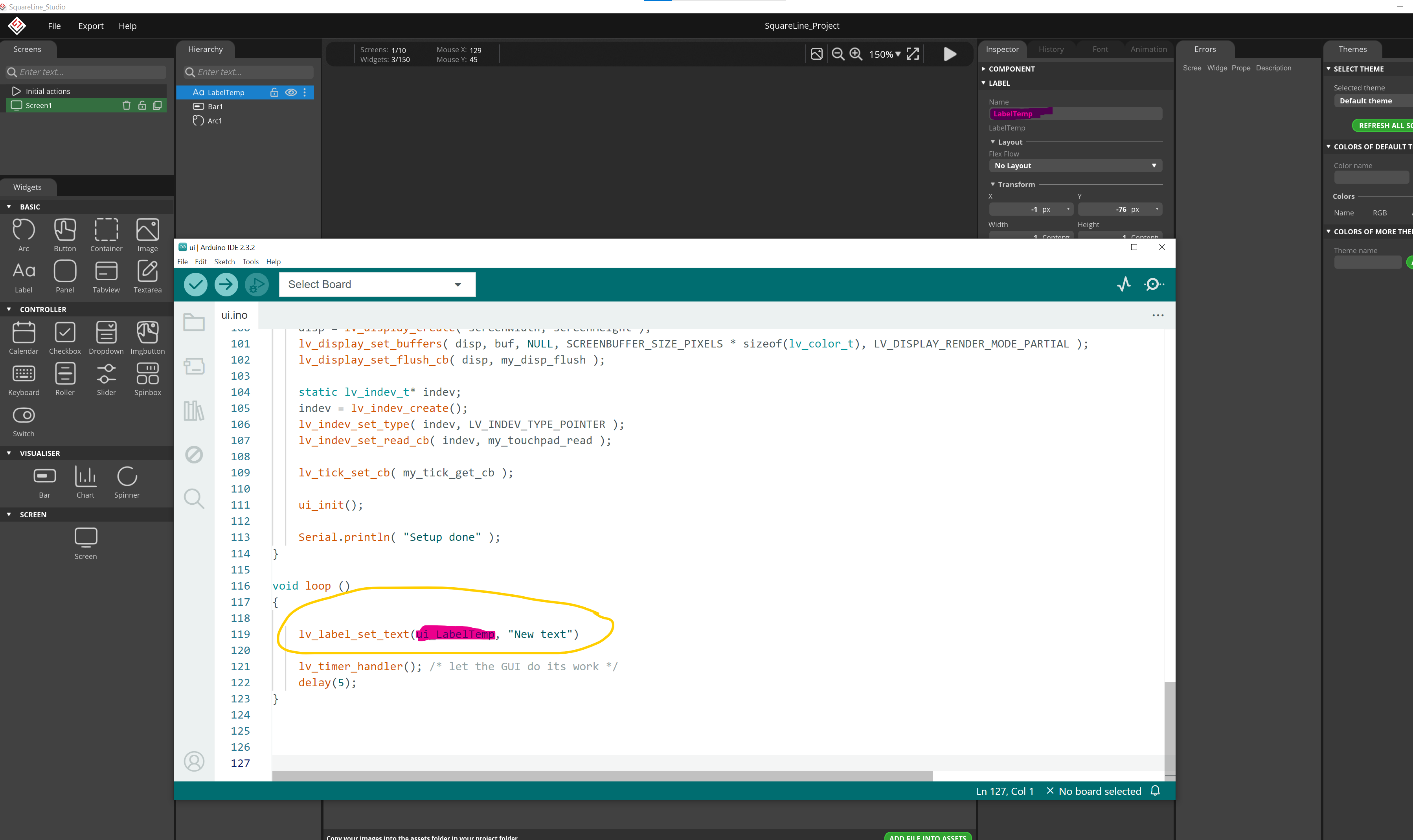Viewport: 1413px width, 840px height.
Task: Toggle LabelTemp lock icon in Hierarchy
Action: (x=274, y=92)
